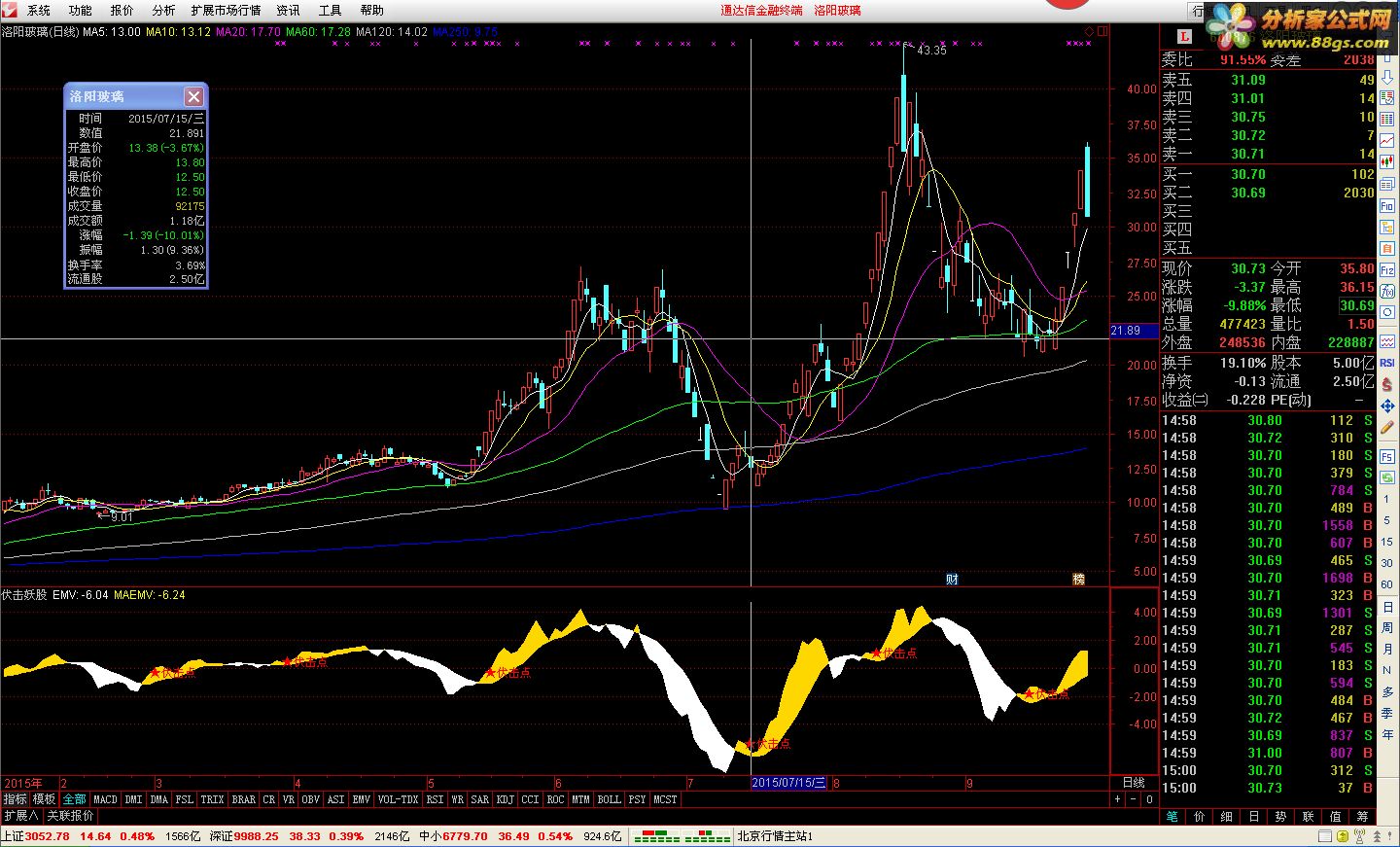Click the F10 info icon in right toolbar

click(x=1387, y=207)
